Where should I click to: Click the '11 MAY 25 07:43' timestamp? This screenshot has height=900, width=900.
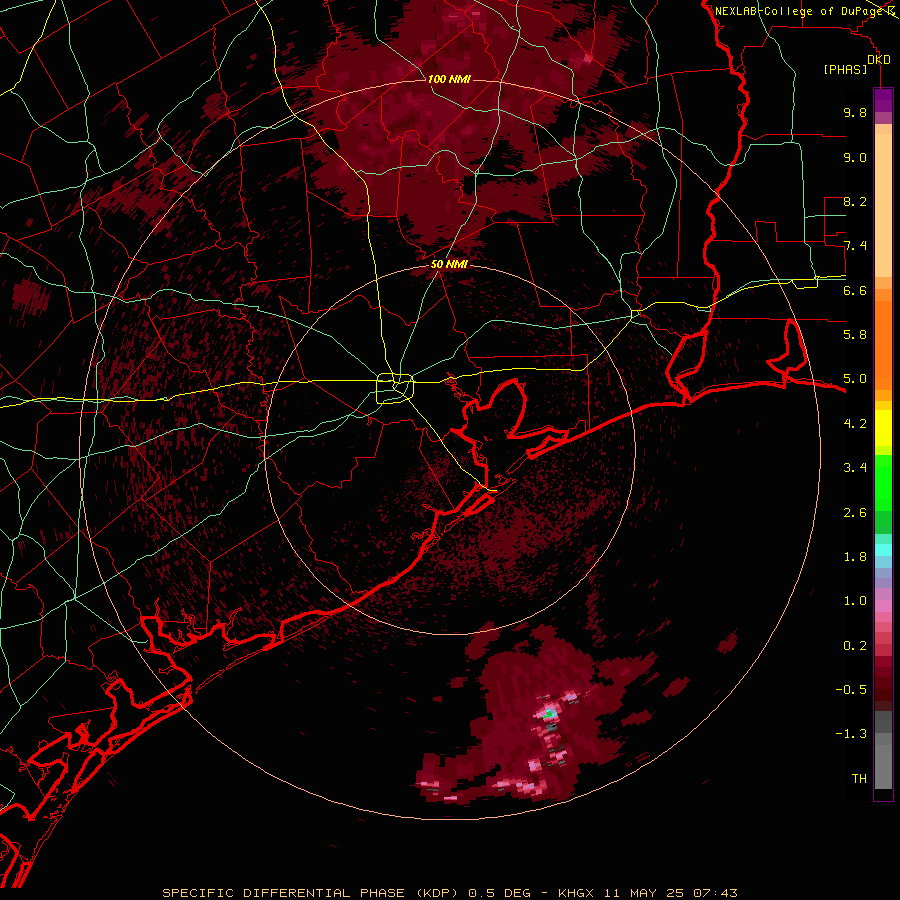(x=671, y=893)
